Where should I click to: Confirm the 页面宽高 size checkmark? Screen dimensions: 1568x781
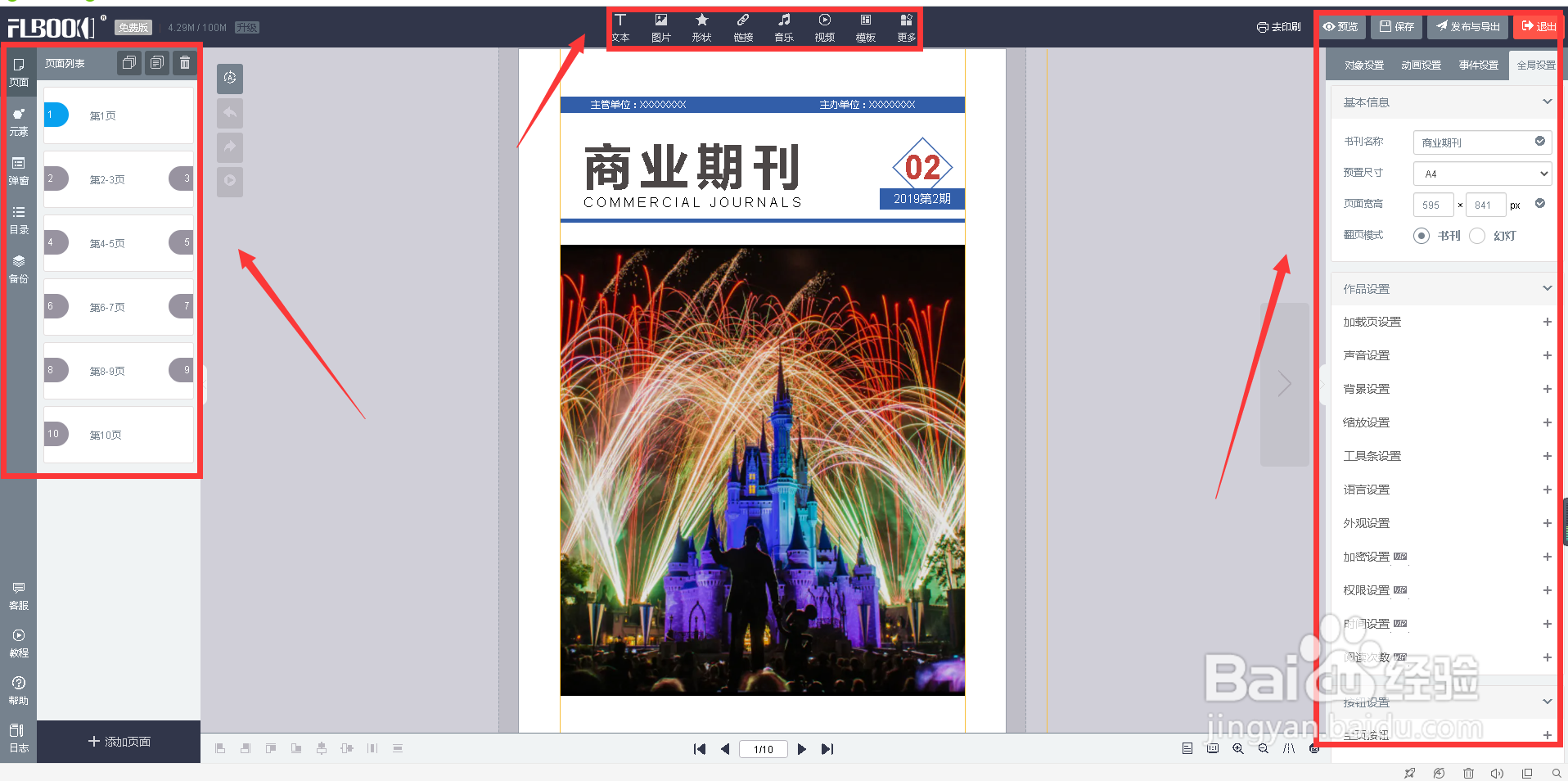point(1540,203)
